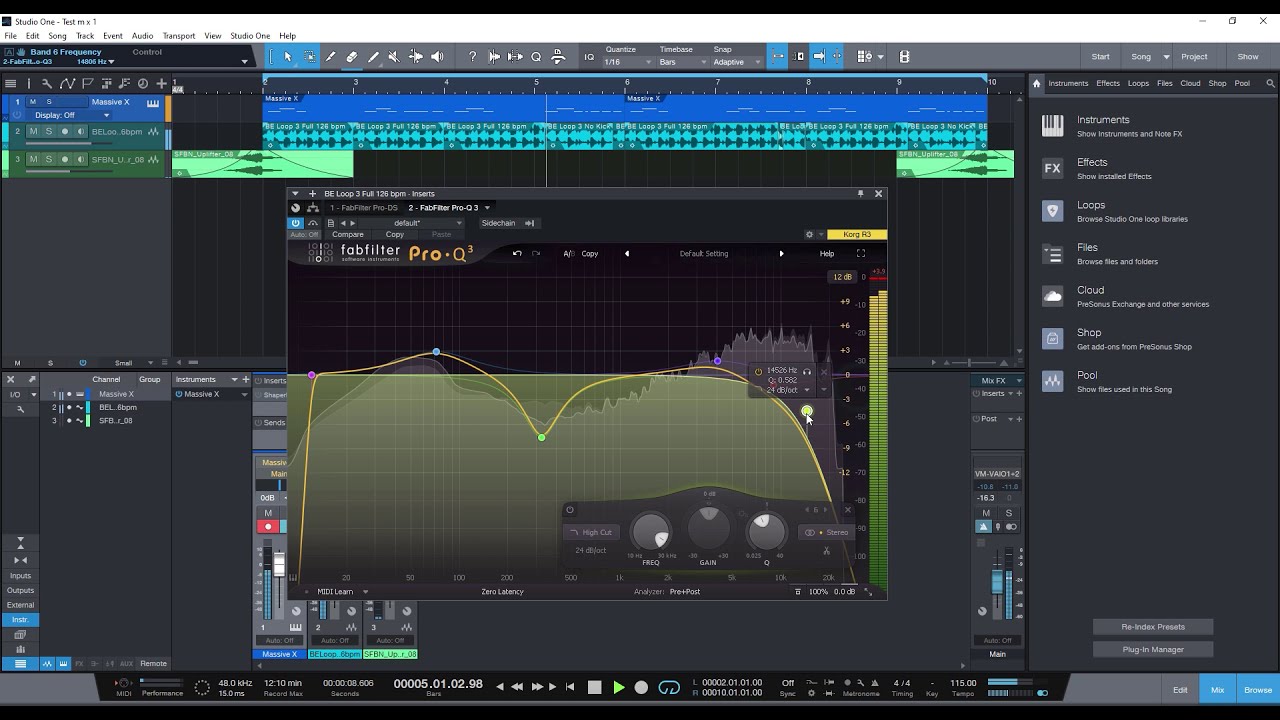Select the Range tool
This screenshot has height=720, width=1280.
(309, 57)
